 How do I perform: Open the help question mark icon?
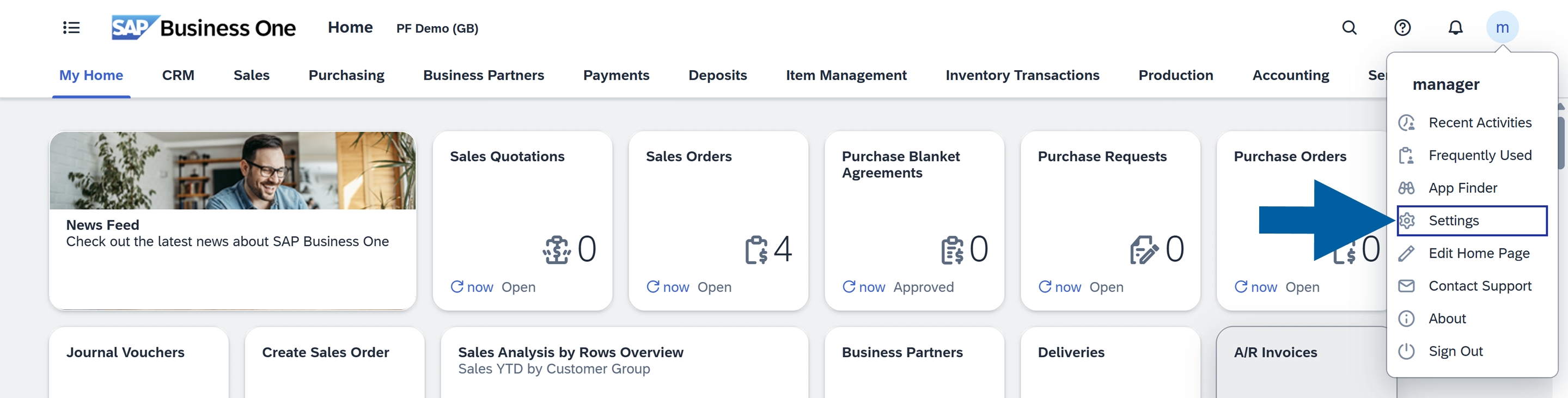coord(1403,28)
